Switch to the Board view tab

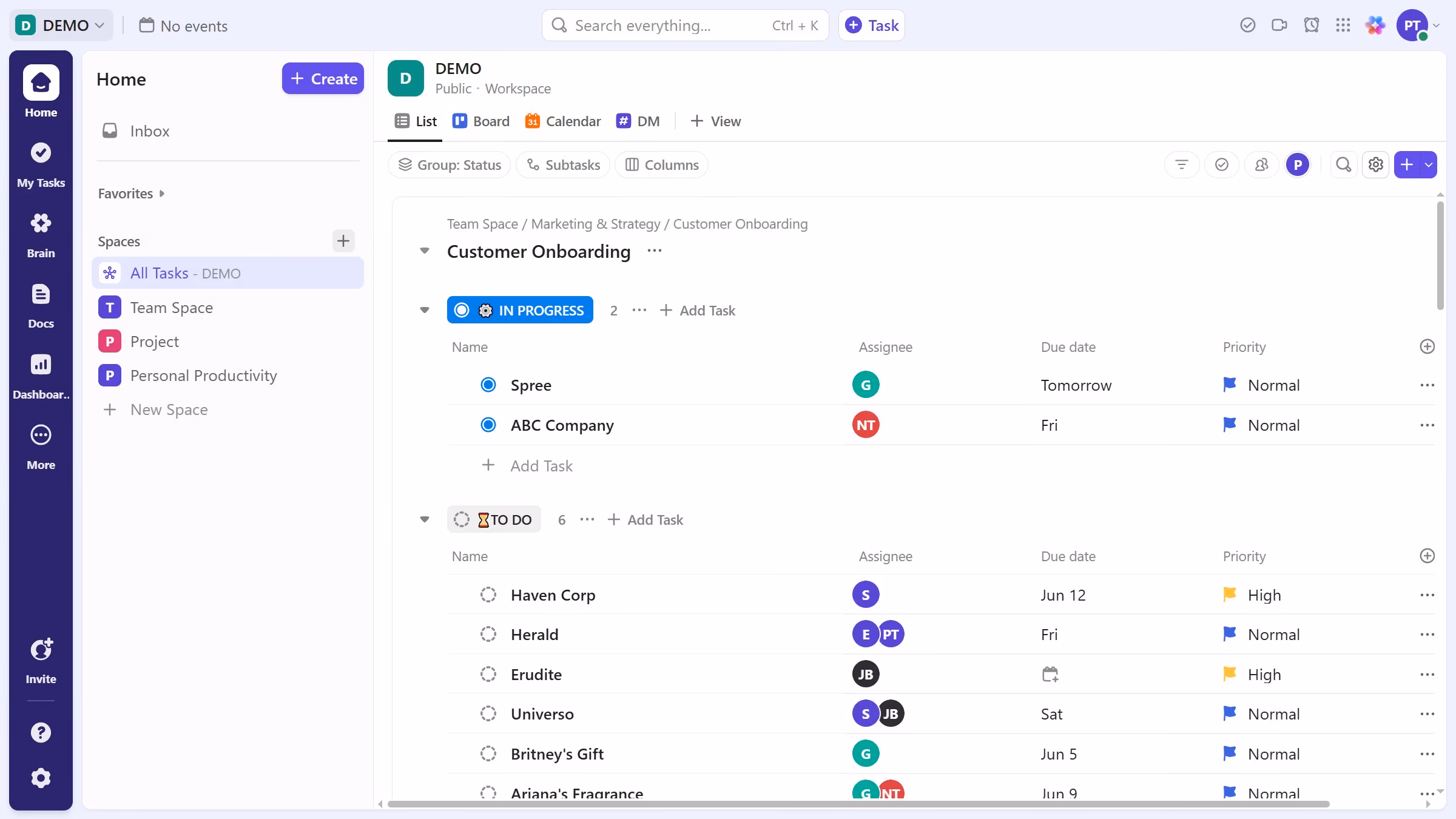(x=480, y=121)
